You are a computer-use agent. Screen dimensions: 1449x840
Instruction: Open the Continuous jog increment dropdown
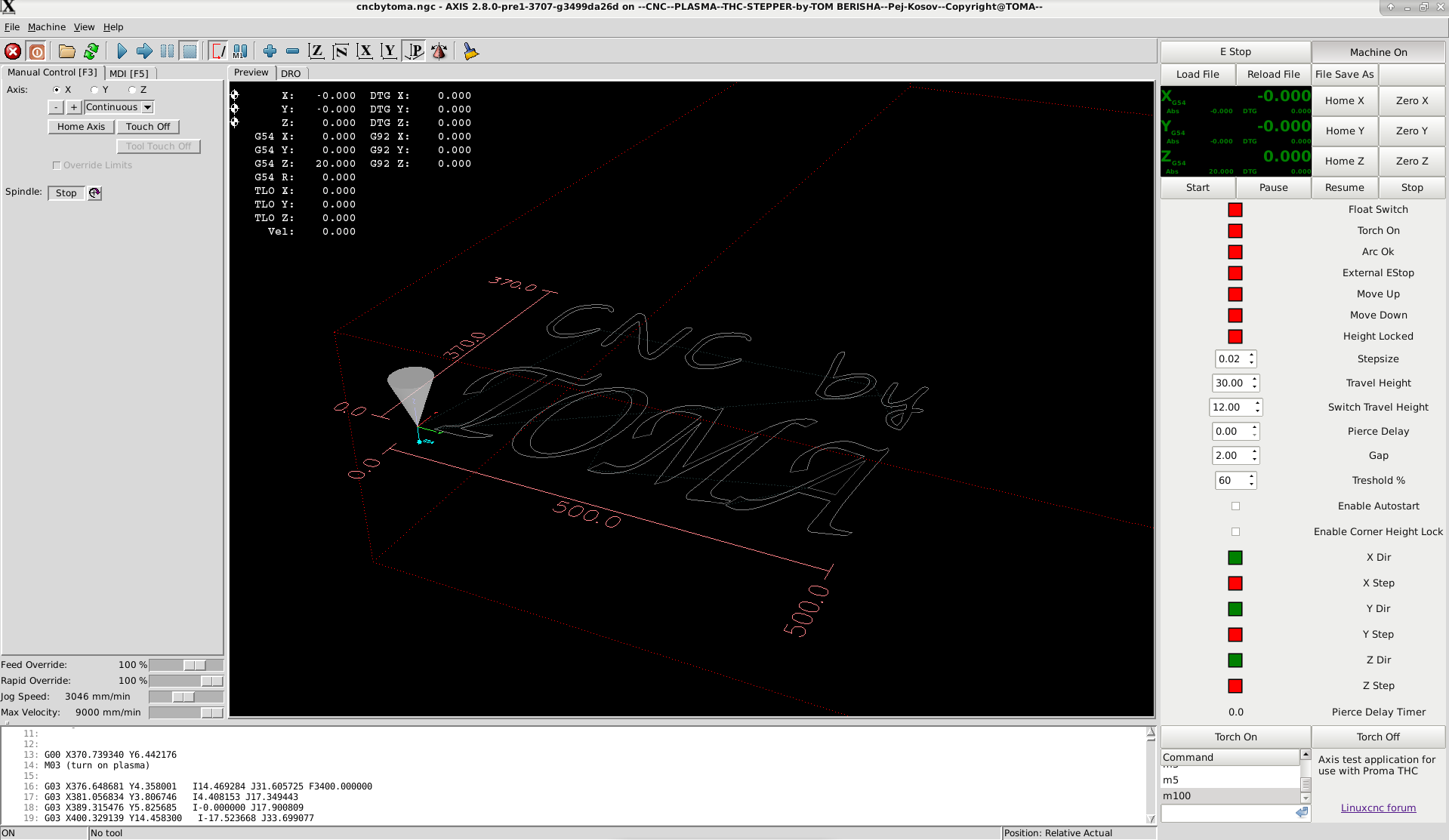(x=148, y=107)
